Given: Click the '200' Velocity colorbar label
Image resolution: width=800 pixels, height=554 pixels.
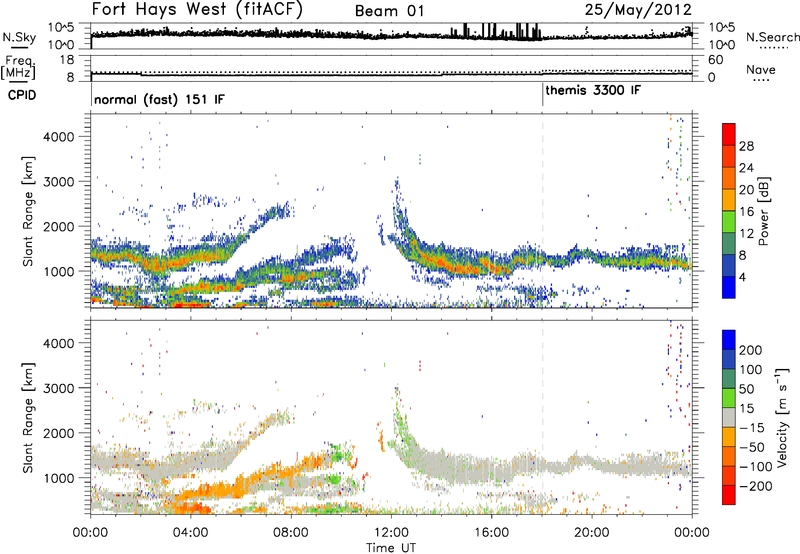Looking at the screenshot, I should pos(751,350).
